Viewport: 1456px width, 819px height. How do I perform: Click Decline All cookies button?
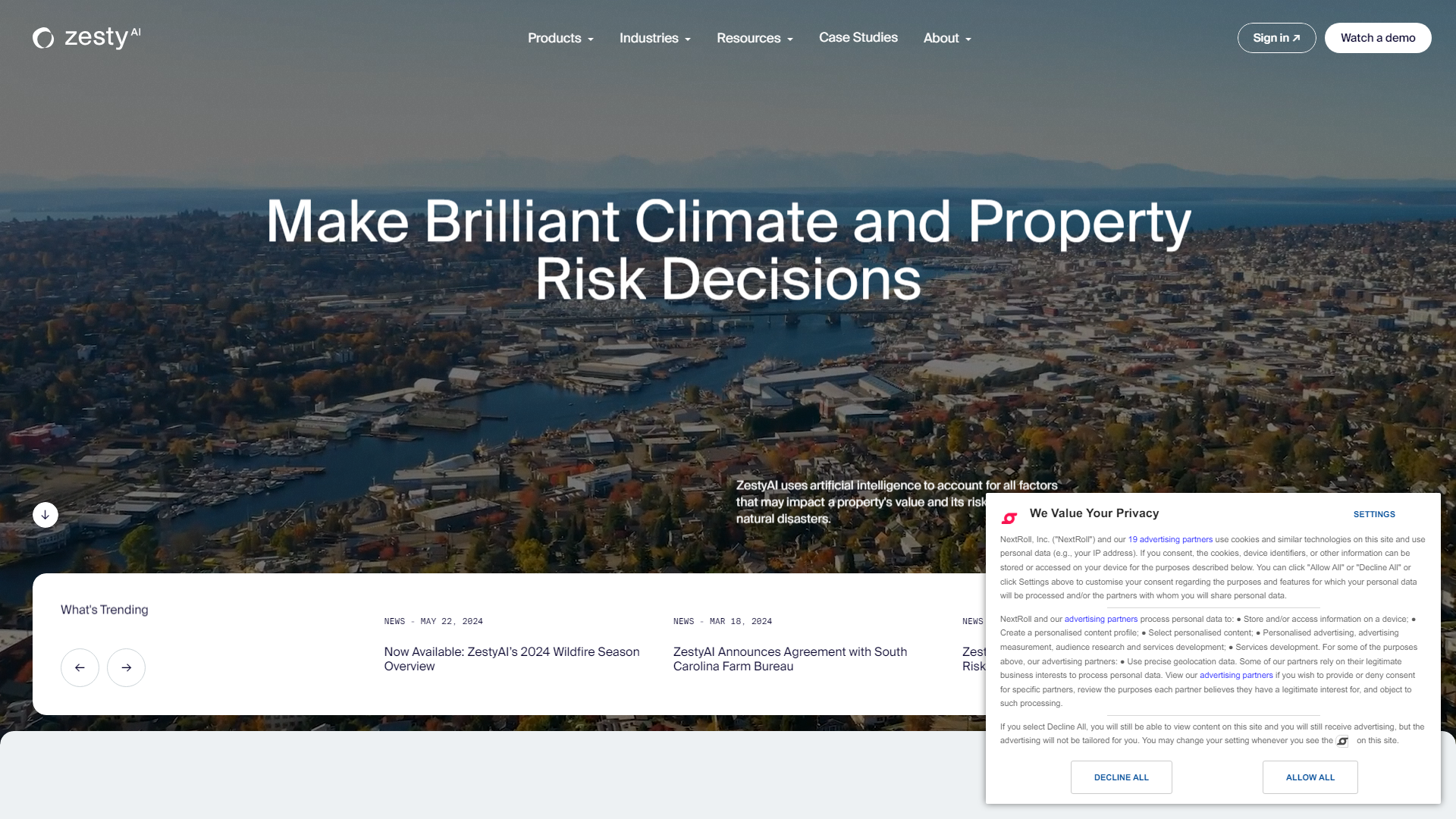coord(1121,777)
